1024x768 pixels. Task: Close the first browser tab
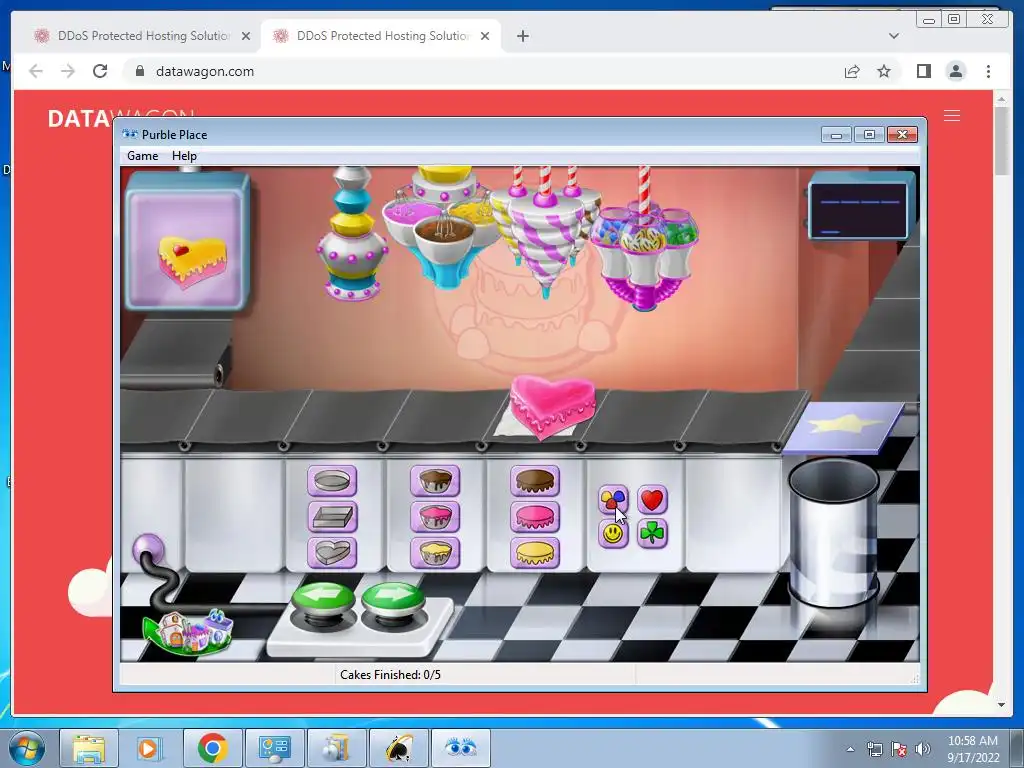click(246, 36)
